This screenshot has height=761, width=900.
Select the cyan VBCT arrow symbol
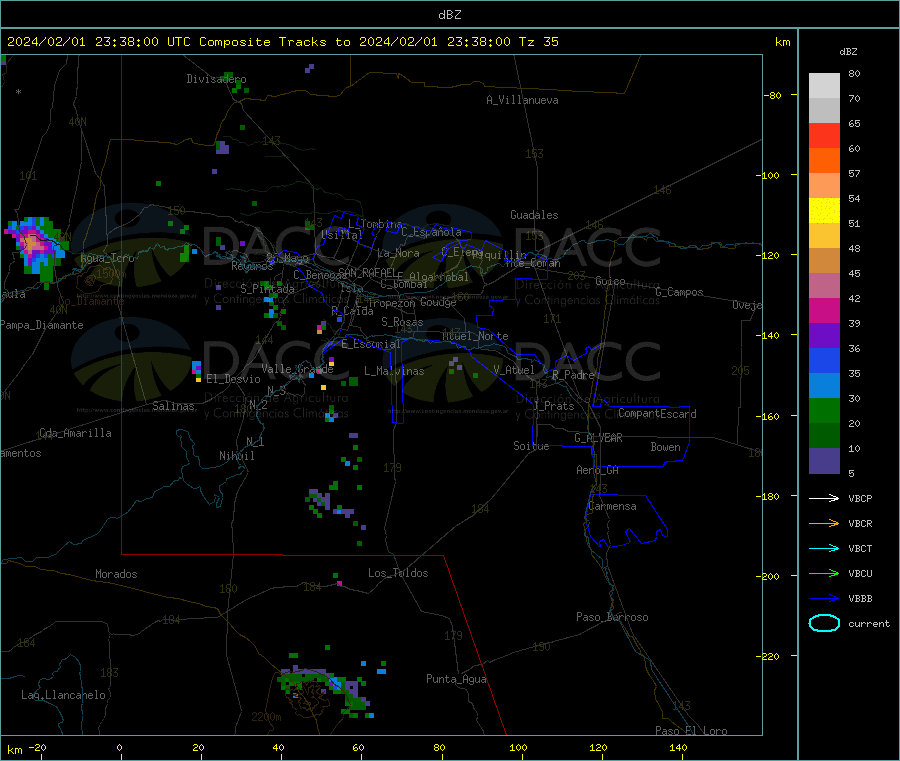point(824,549)
